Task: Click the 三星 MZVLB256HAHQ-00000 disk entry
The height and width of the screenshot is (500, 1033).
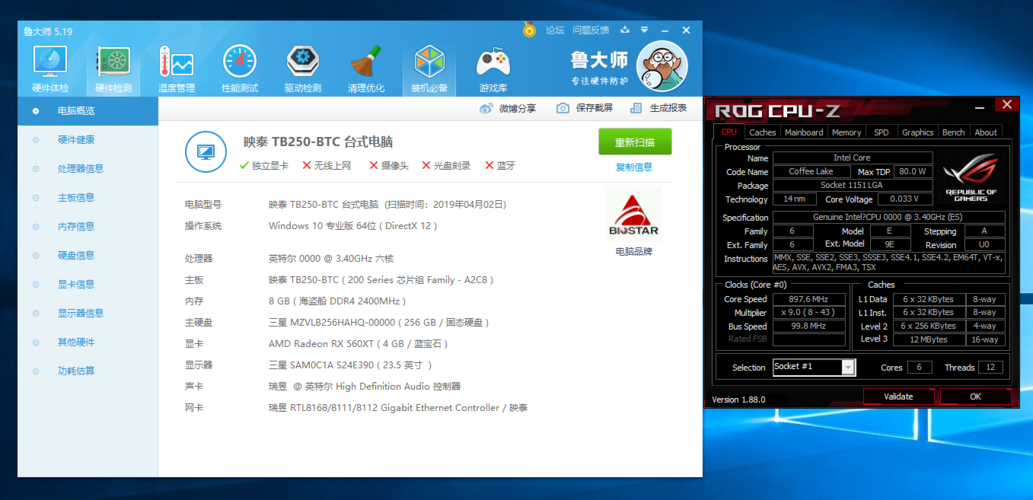Action: click(x=379, y=323)
